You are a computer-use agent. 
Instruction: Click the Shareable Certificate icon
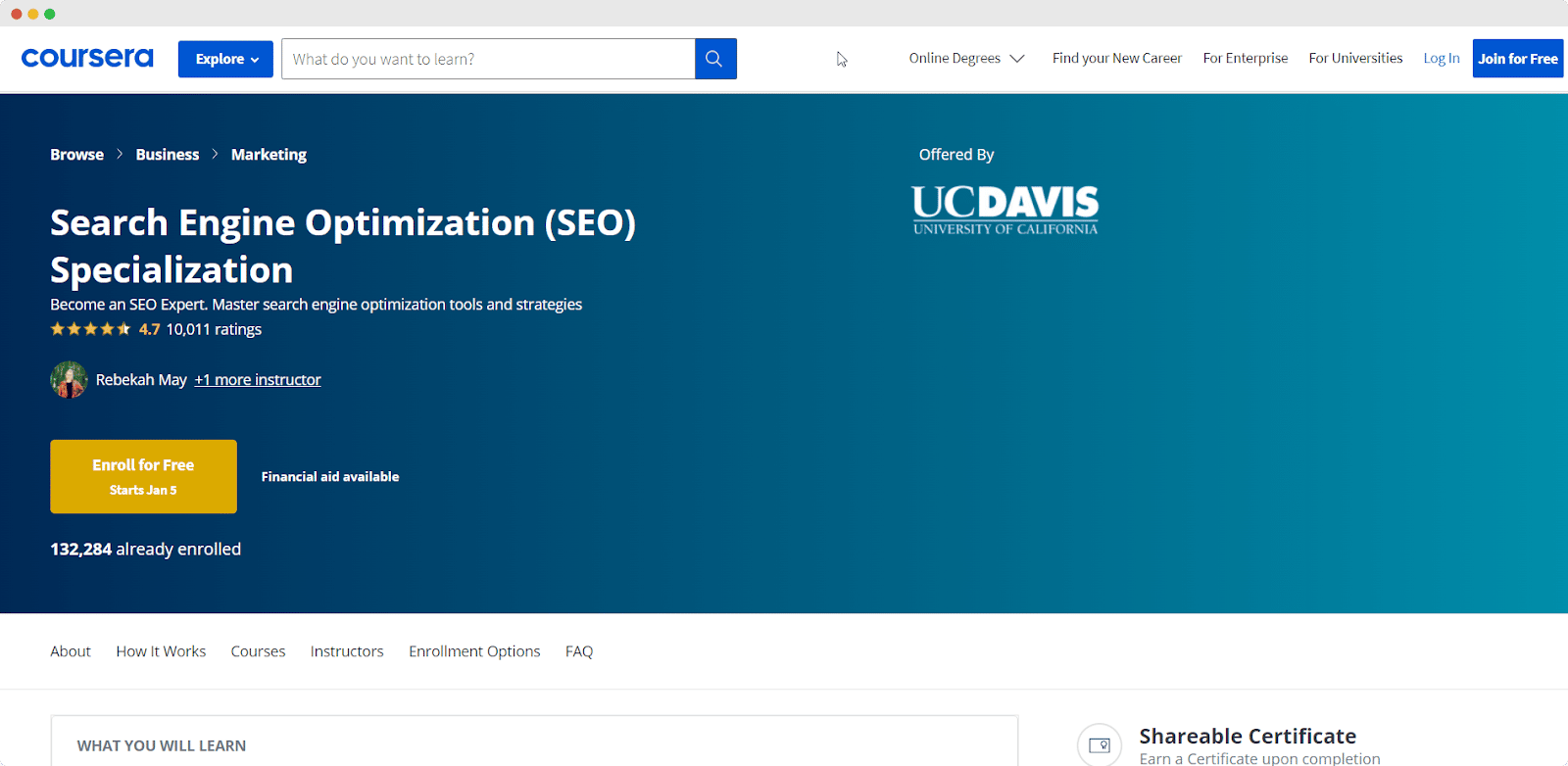(1100, 745)
